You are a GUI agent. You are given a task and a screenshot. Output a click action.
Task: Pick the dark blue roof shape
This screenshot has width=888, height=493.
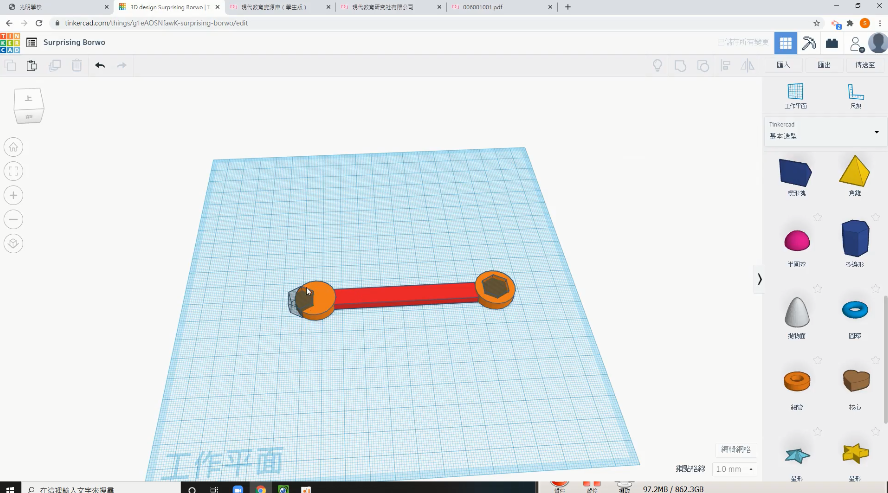(x=796, y=173)
